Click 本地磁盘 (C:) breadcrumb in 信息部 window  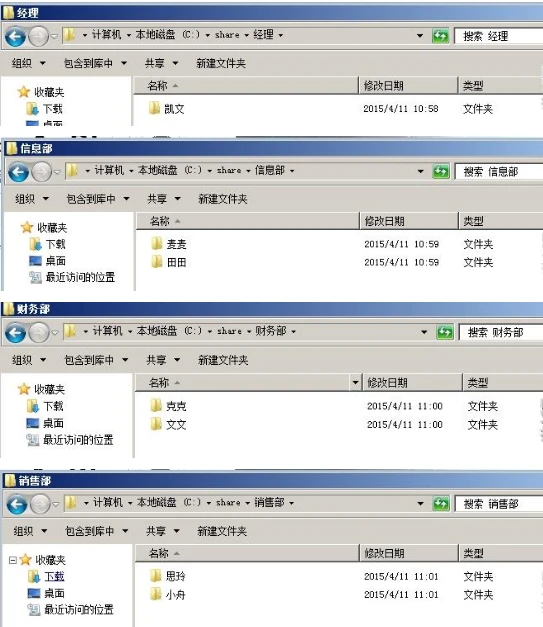click(x=170, y=171)
